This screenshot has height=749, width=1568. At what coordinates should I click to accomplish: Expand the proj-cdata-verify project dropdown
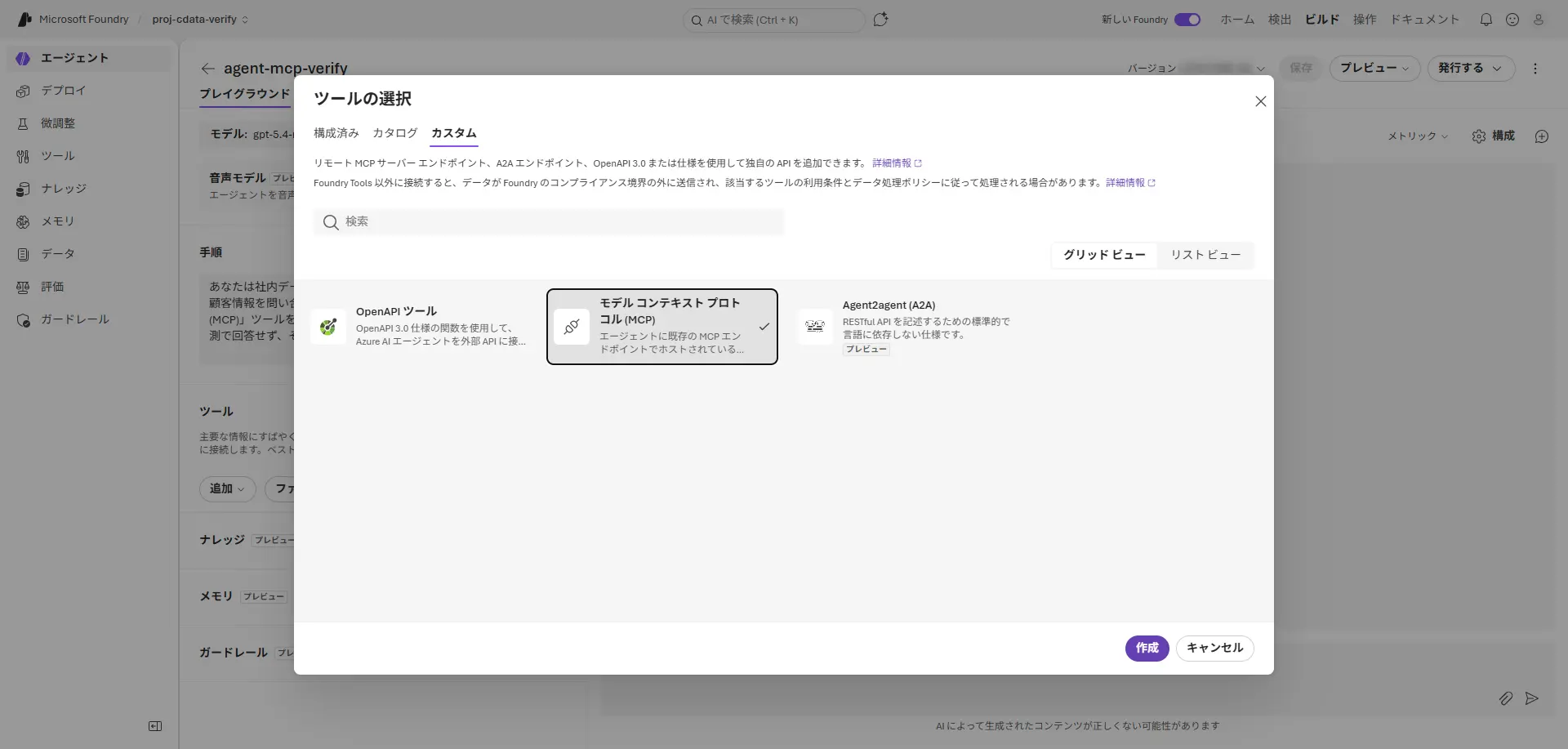[x=200, y=20]
